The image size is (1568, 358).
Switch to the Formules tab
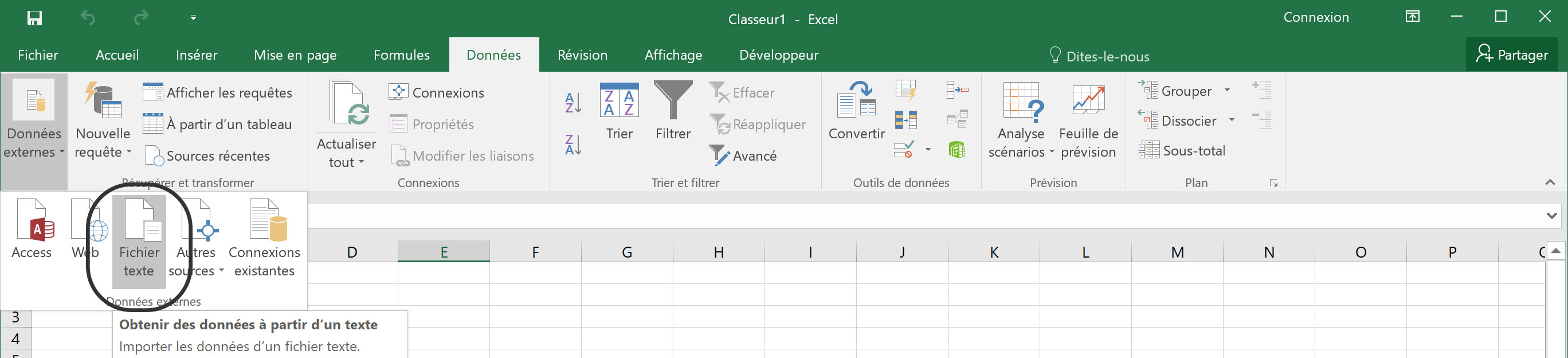pos(402,55)
